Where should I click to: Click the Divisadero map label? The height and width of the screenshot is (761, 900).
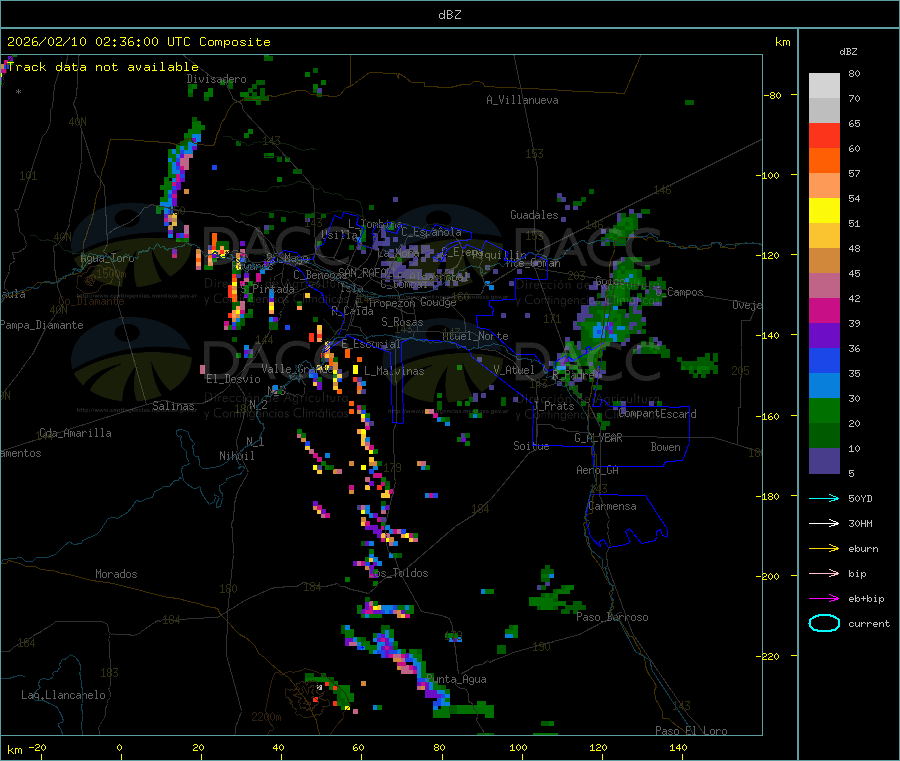pyautogui.click(x=216, y=79)
